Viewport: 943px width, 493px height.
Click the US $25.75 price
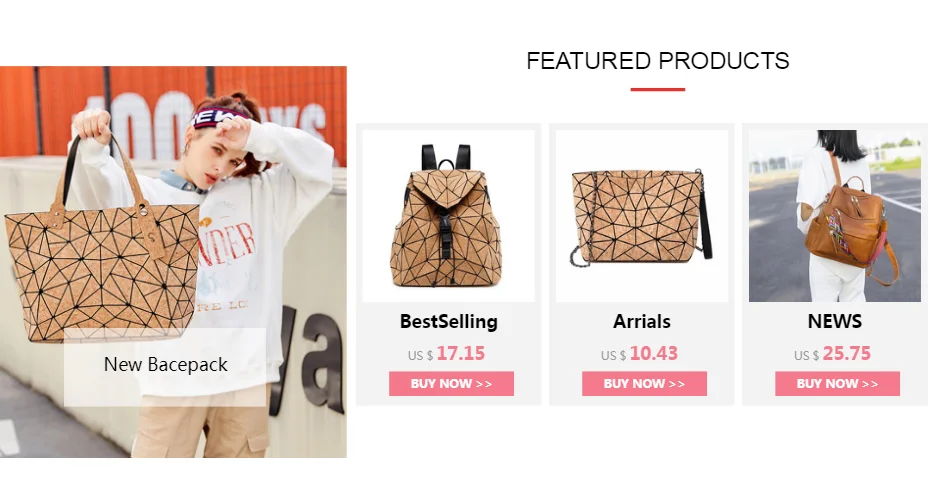pyautogui.click(x=832, y=354)
